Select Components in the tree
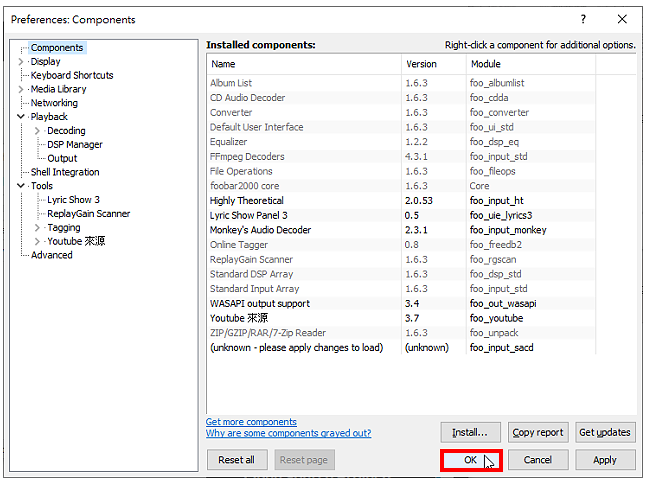This screenshot has width=649, height=482. point(57,48)
